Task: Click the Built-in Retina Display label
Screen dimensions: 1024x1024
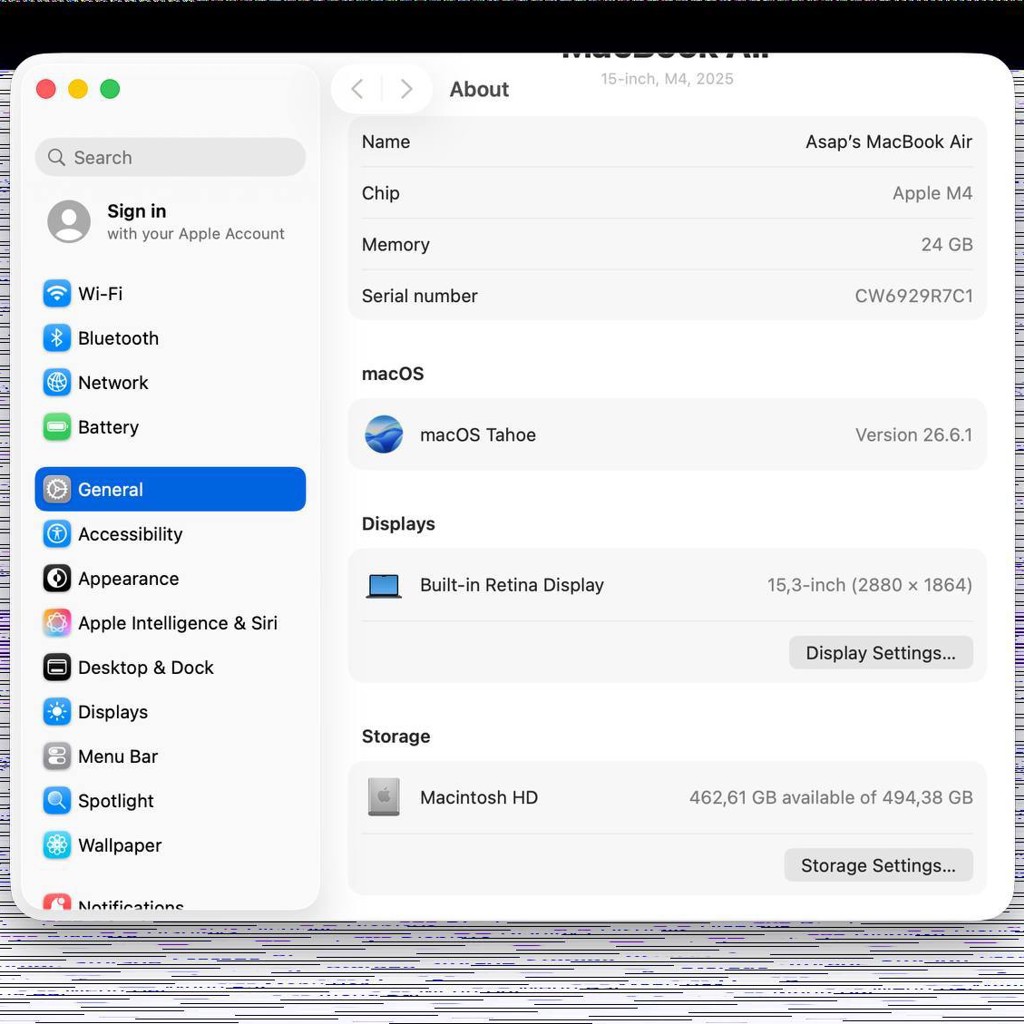Action: (511, 584)
